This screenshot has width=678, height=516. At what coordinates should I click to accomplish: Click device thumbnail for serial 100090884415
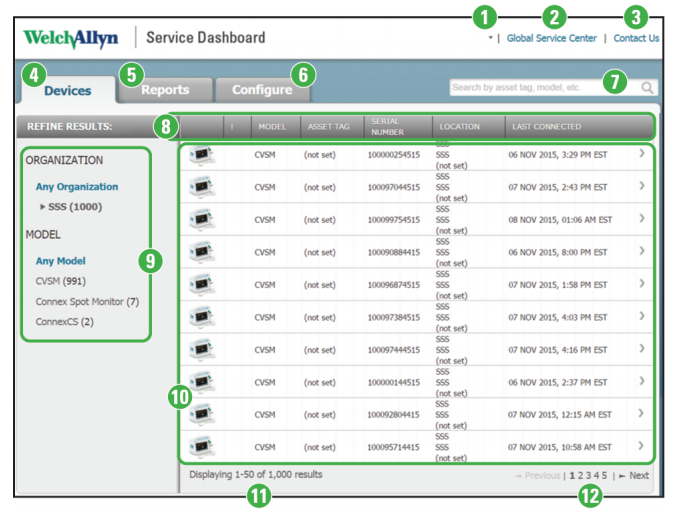(x=202, y=252)
